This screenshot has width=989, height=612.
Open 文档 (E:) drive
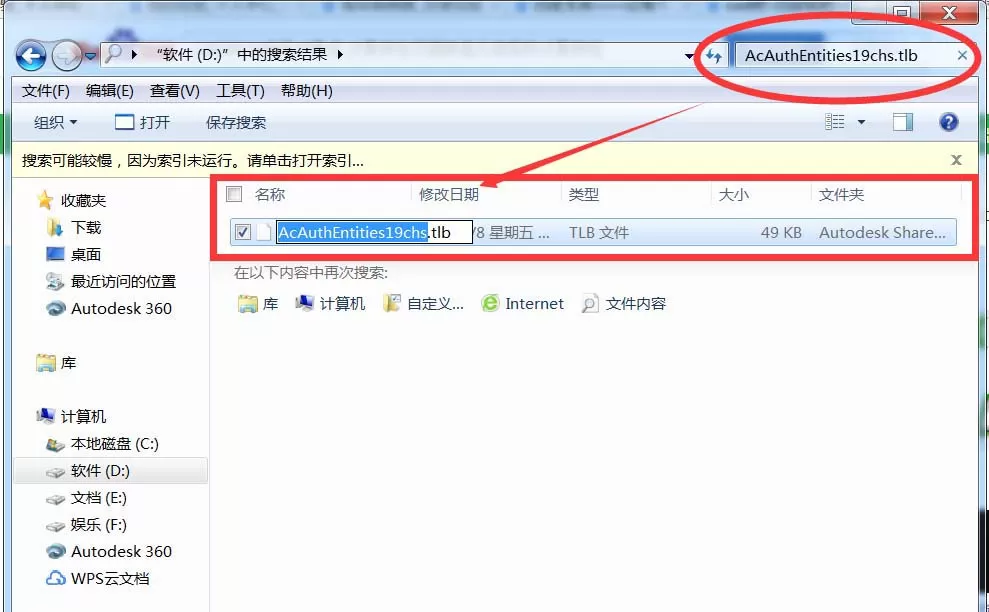(98, 498)
